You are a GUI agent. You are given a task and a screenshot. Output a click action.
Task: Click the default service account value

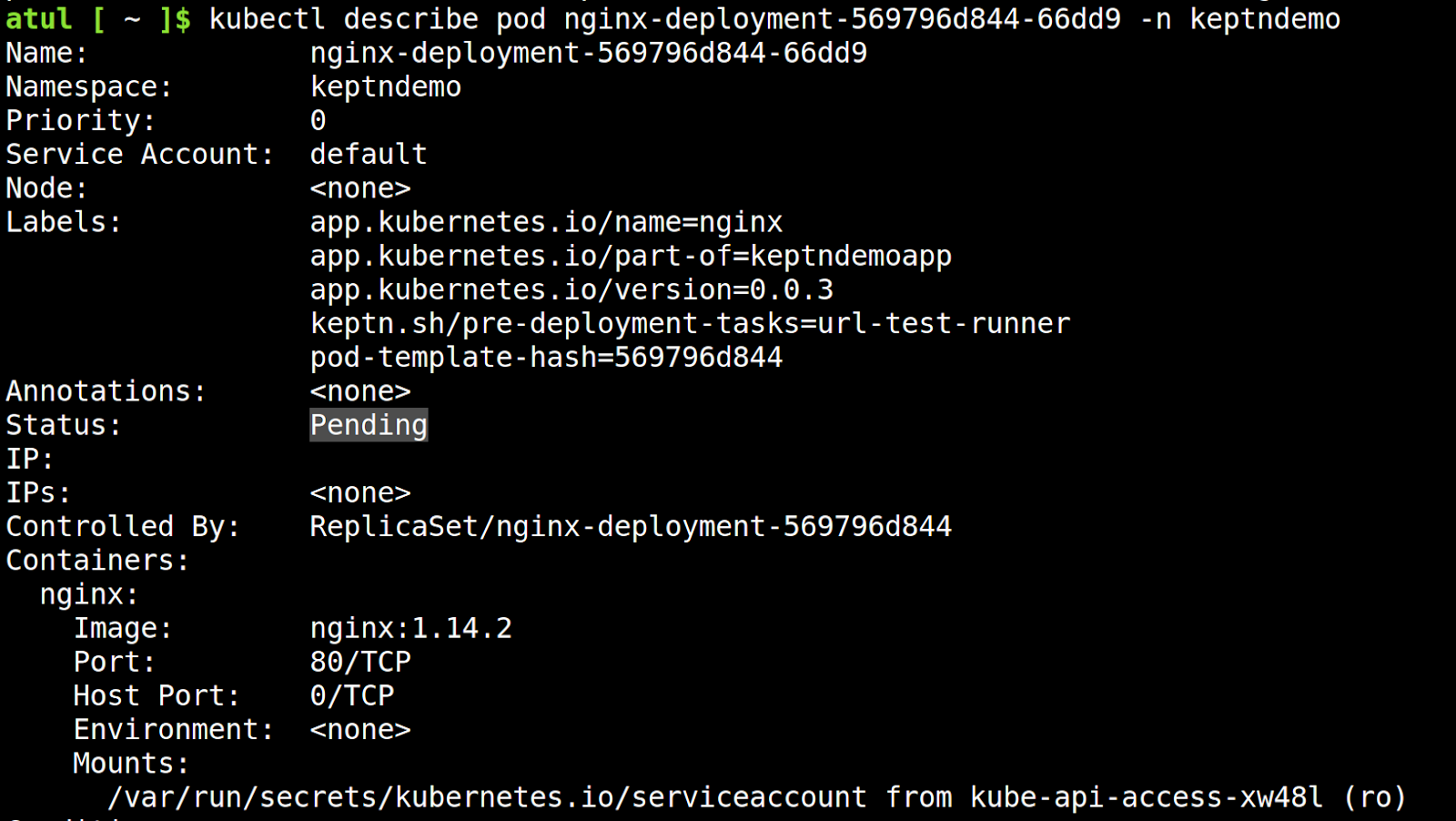[369, 154]
